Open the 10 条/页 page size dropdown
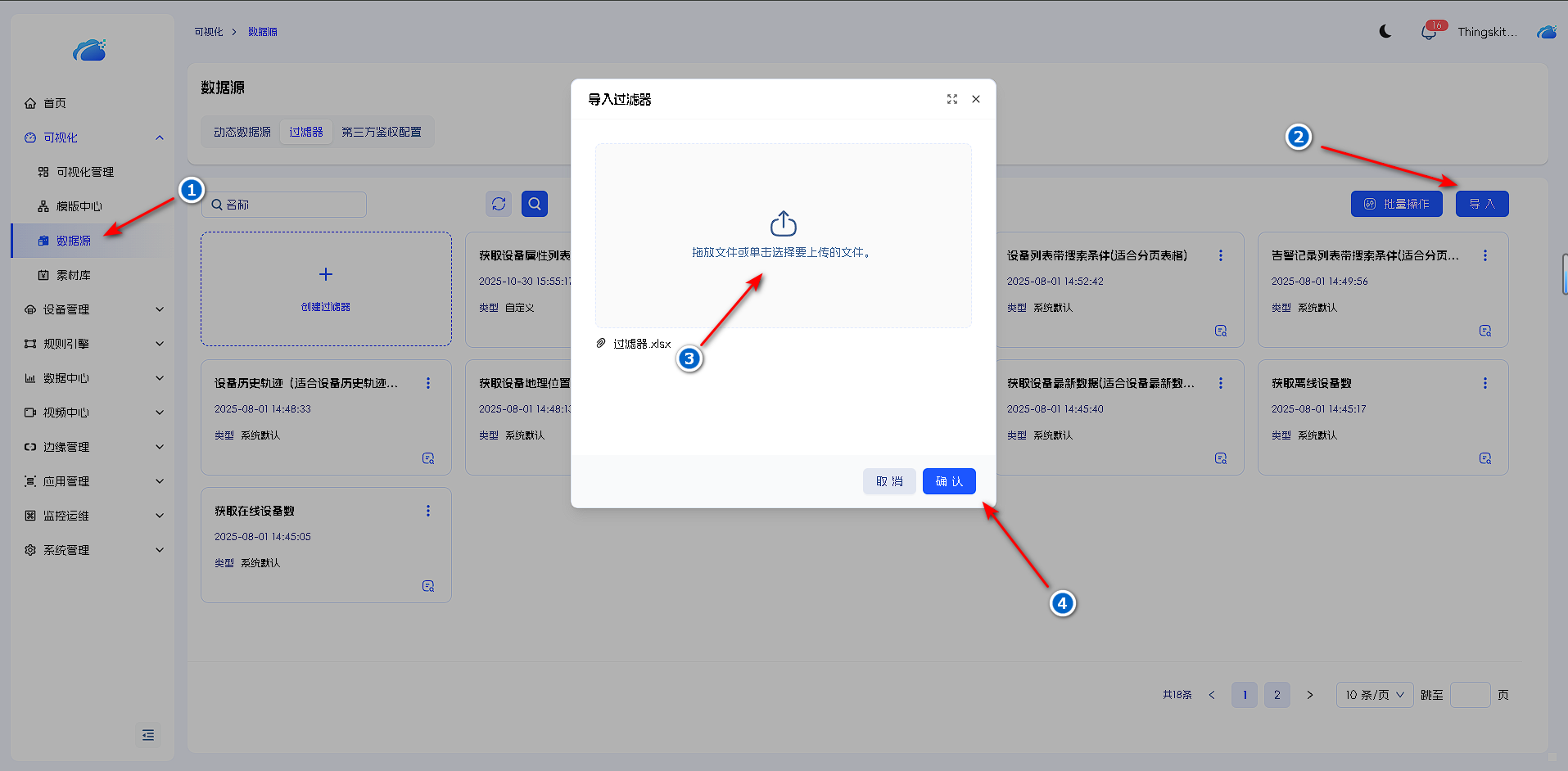1568x771 pixels. (x=1374, y=695)
